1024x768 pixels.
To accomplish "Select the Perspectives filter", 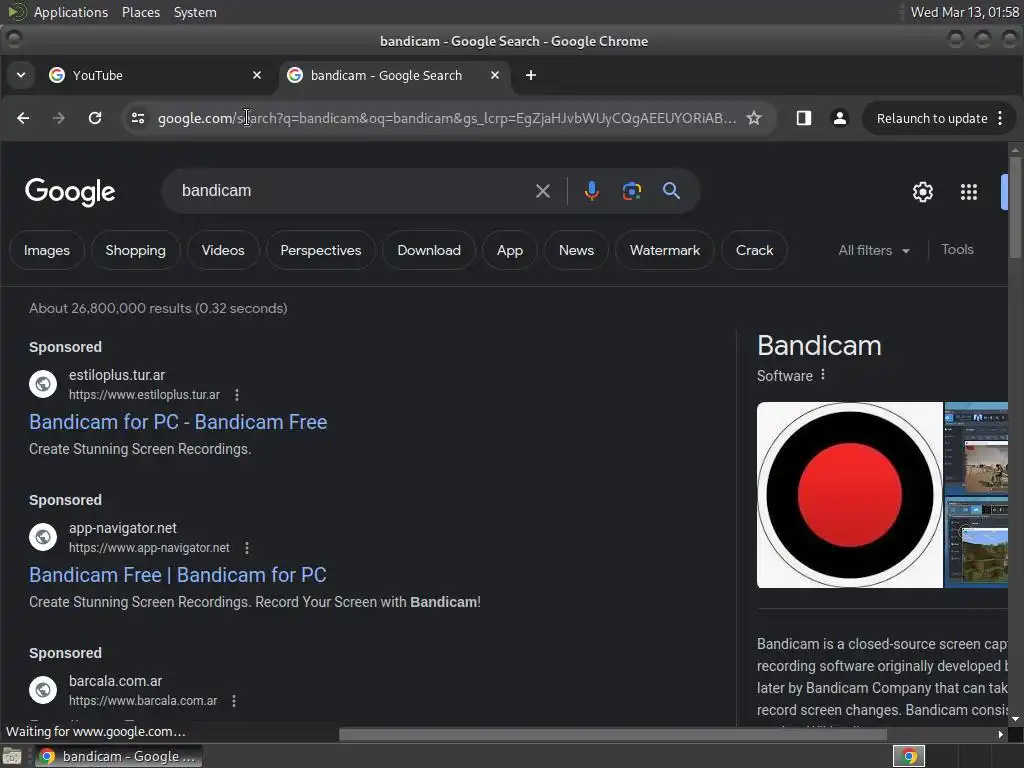I will (x=321, y=250).
